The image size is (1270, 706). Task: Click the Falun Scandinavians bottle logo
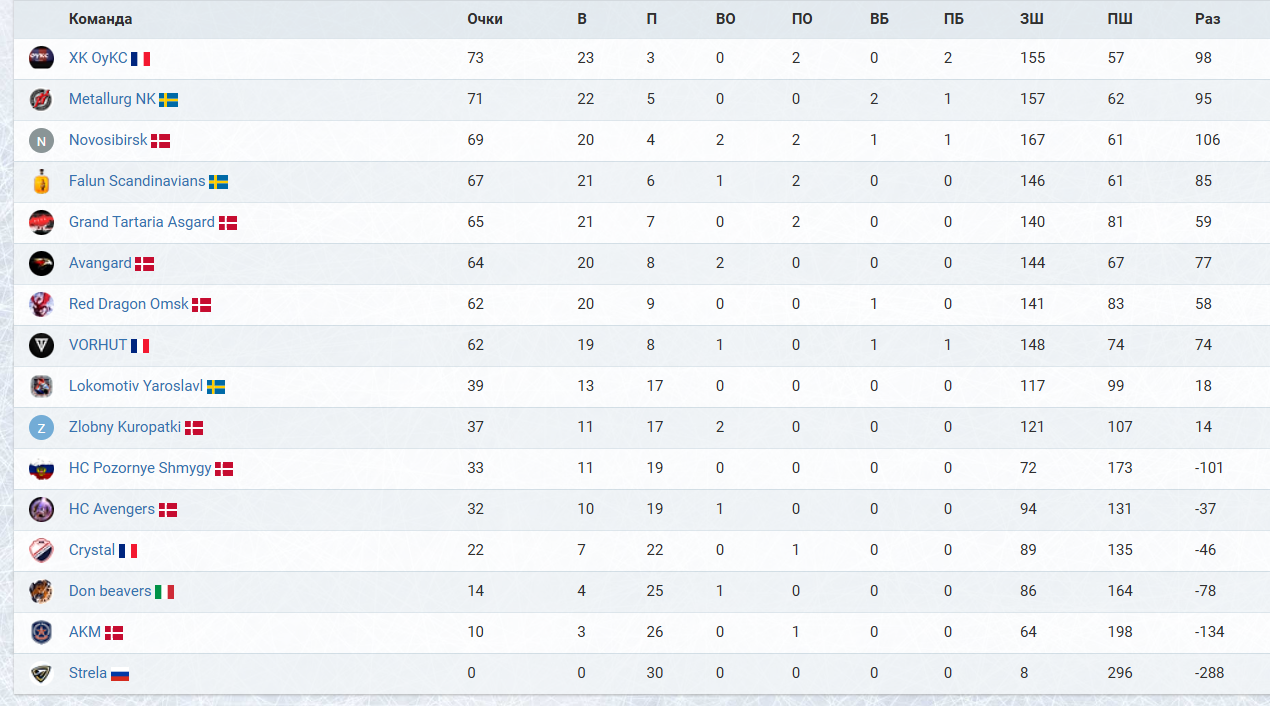coord(41,181)
